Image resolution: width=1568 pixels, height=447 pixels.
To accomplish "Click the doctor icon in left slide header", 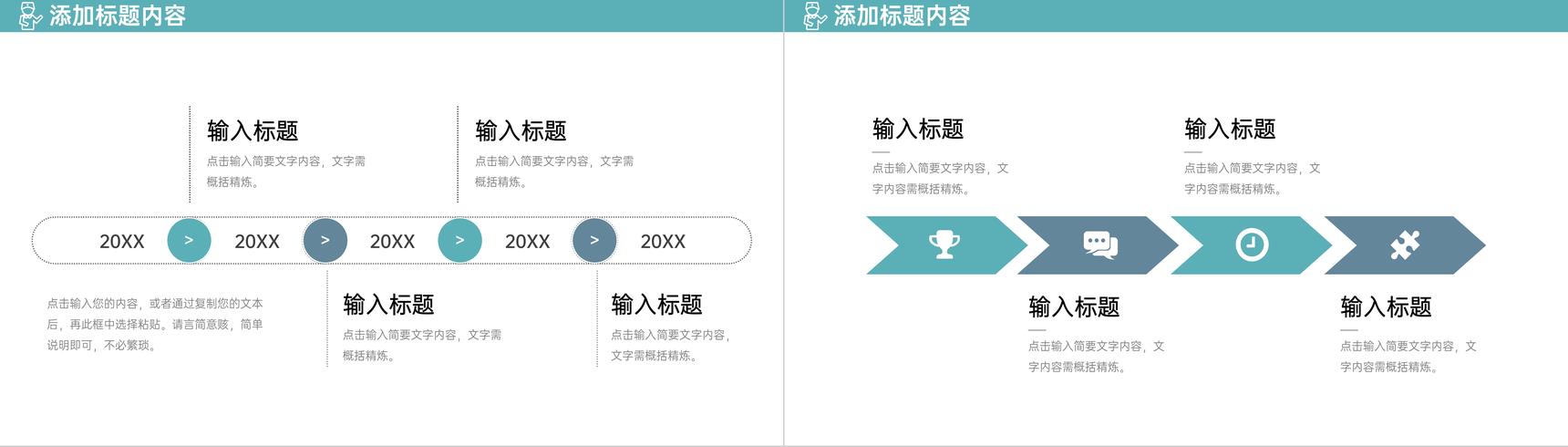I will point(30,16).
